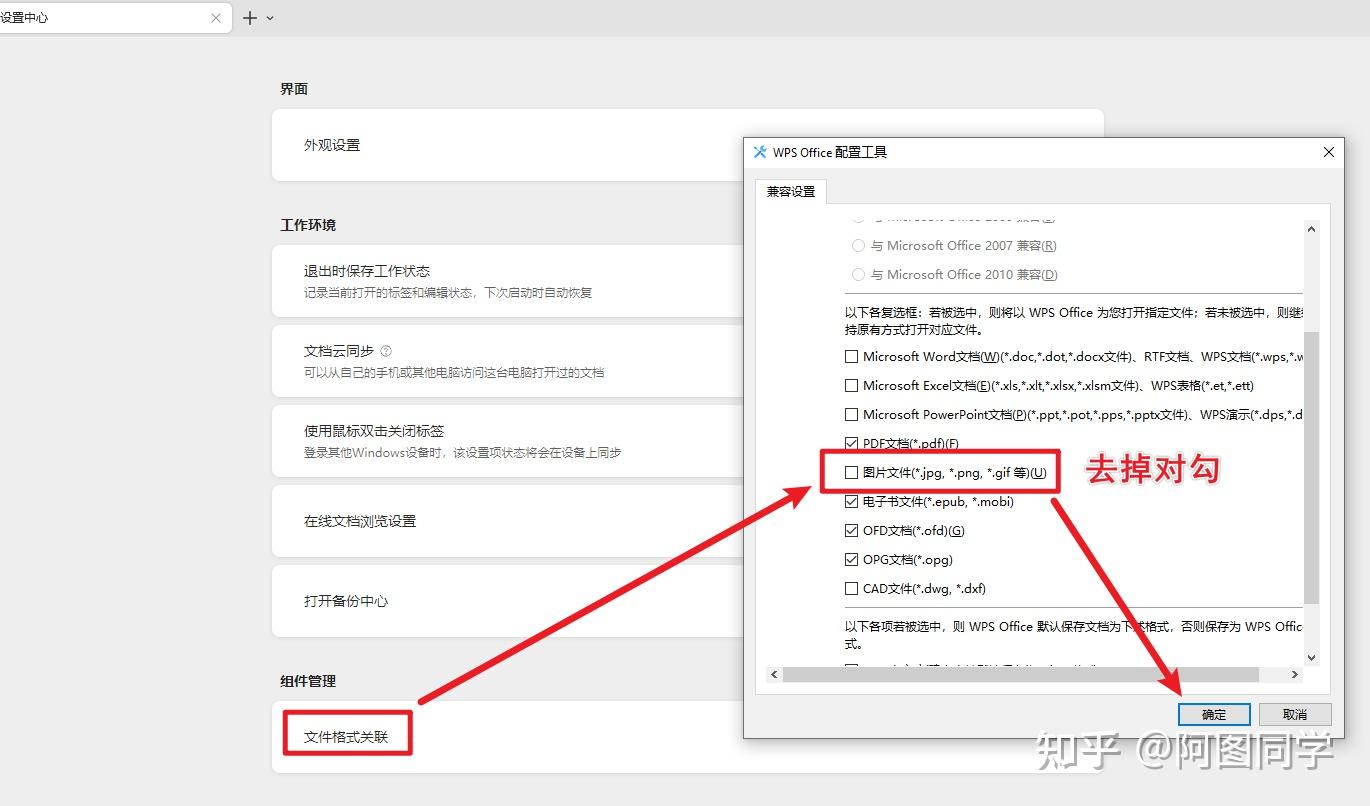The width and height of the screenshot is (1370, 806).
Task: Uncheck PDF文档(*.pdf) checkbox
Action: (x=852, y=443)
